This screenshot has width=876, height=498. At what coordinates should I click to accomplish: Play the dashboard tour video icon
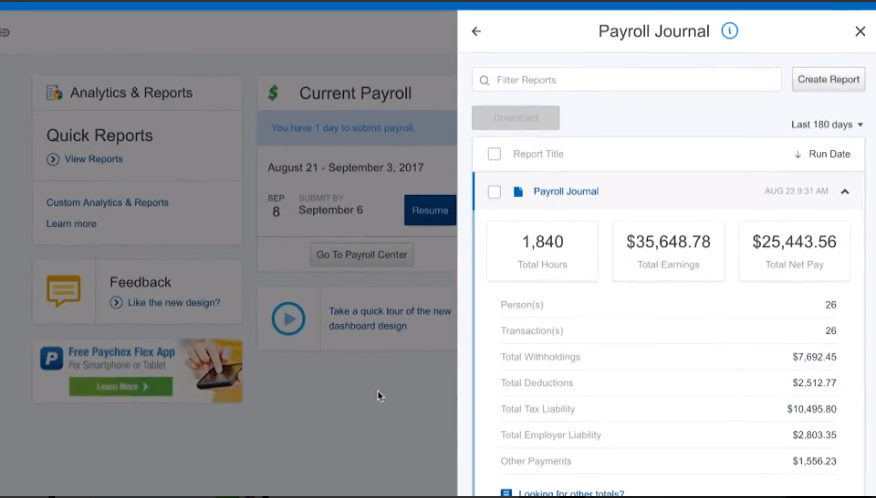288,318
